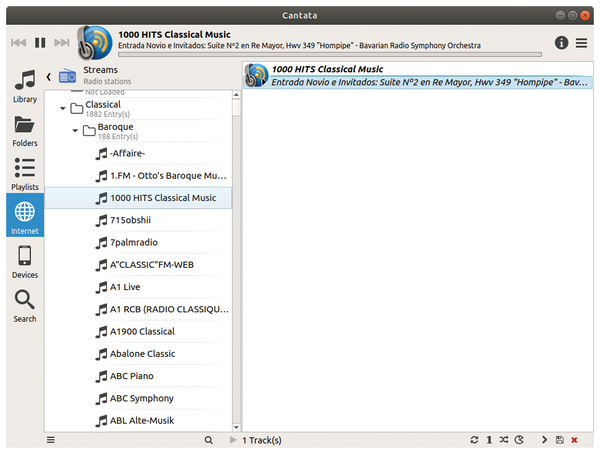The height and width of the screenshot is (454, 600).
Task: Skip to previous track
Action: pyautogui.click(x=18, y=42)
